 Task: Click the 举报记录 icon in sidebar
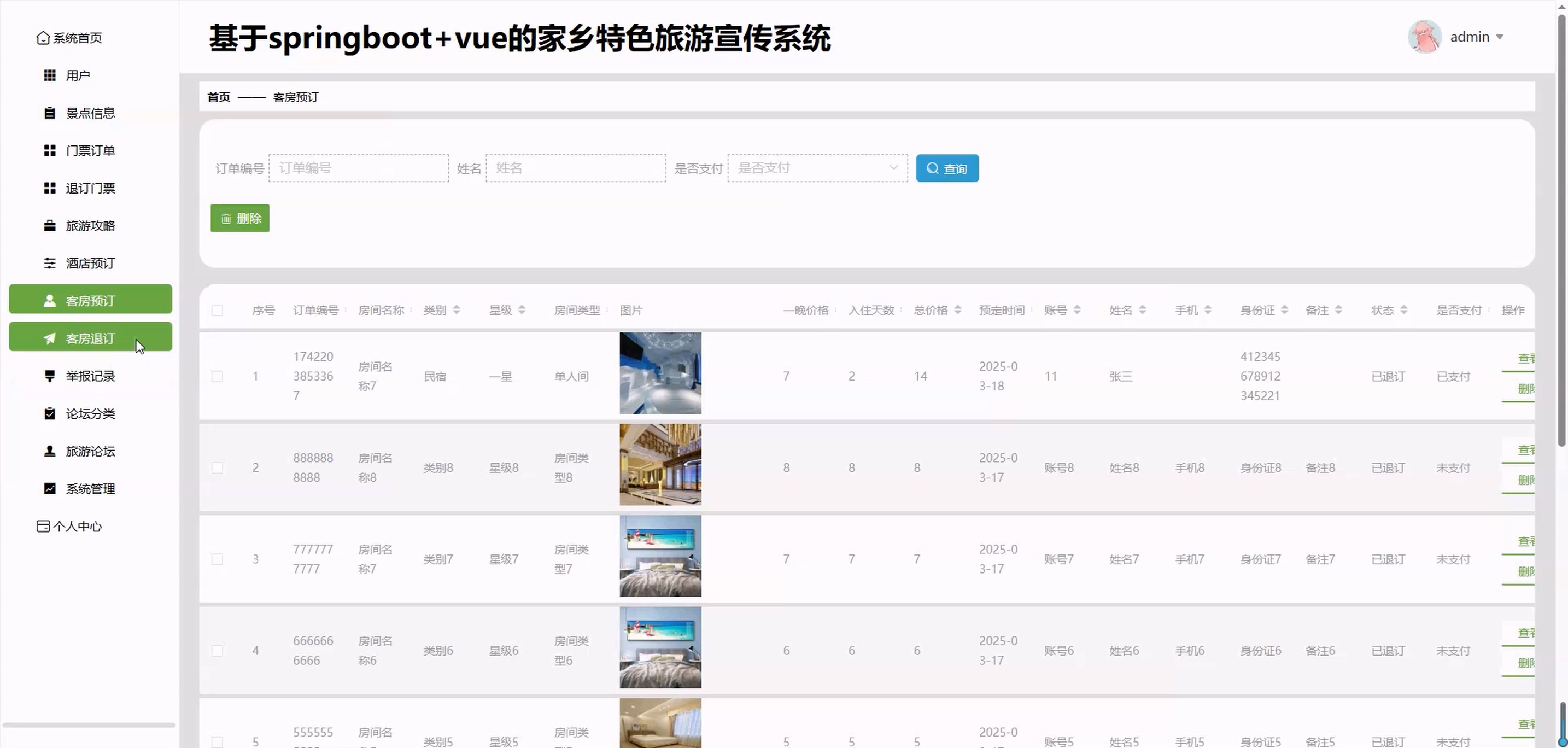50,376
